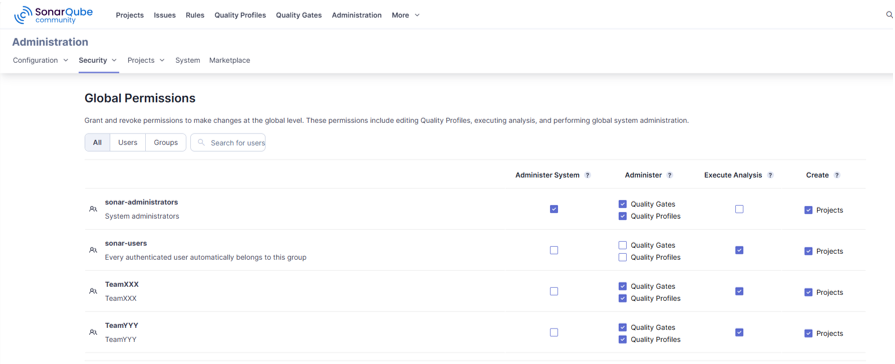Click the SonarQube community logo
Image resolution: width=895 pixels, height=364 pixels.
(53, 15)
